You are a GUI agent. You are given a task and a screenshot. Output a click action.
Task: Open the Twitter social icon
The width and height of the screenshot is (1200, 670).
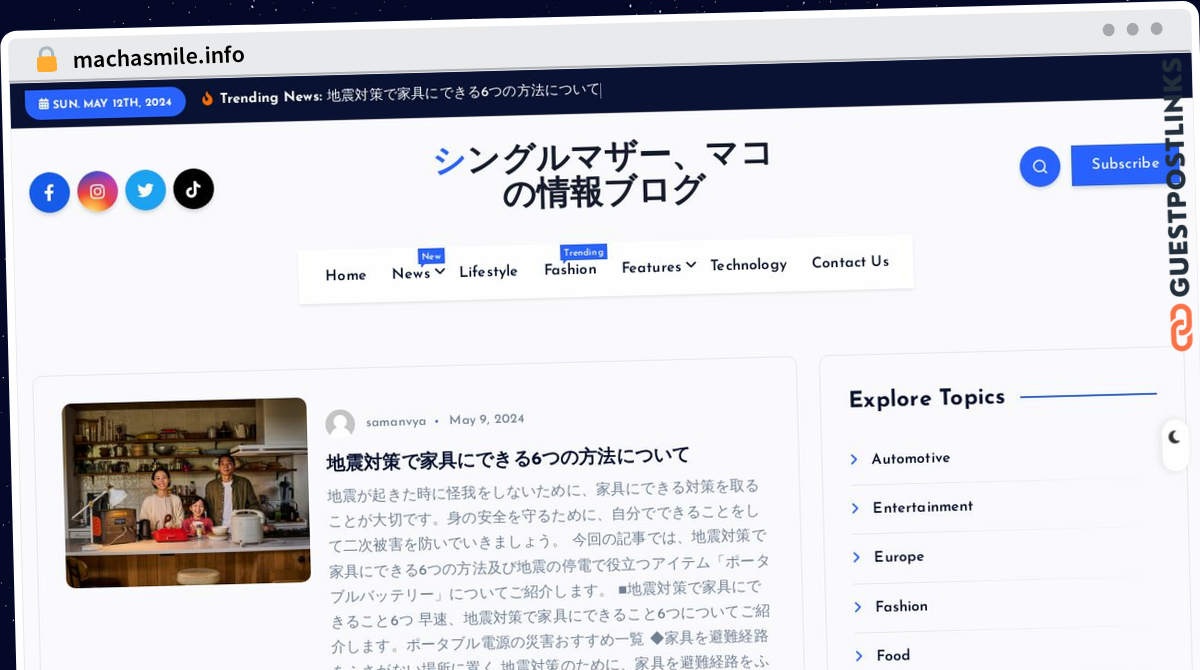coord(145,189)
